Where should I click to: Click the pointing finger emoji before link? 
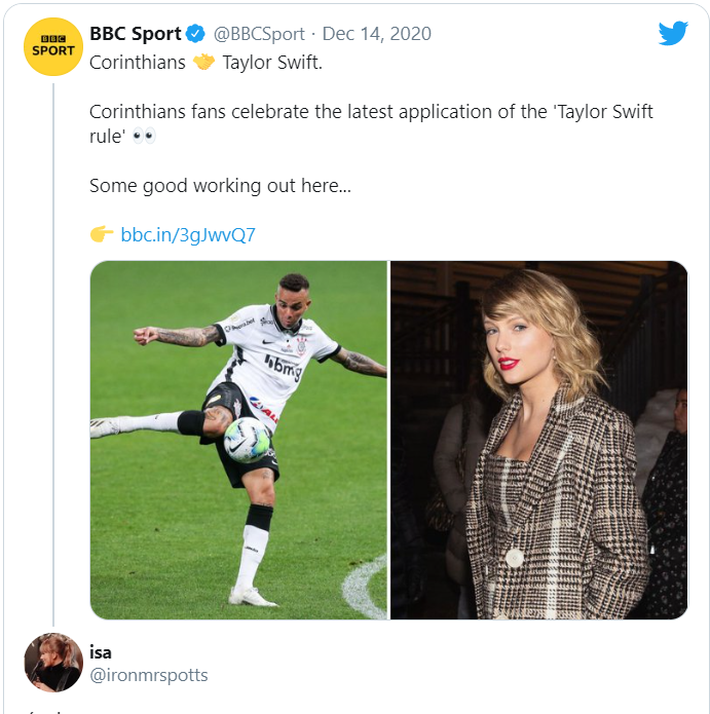point(101,235)
